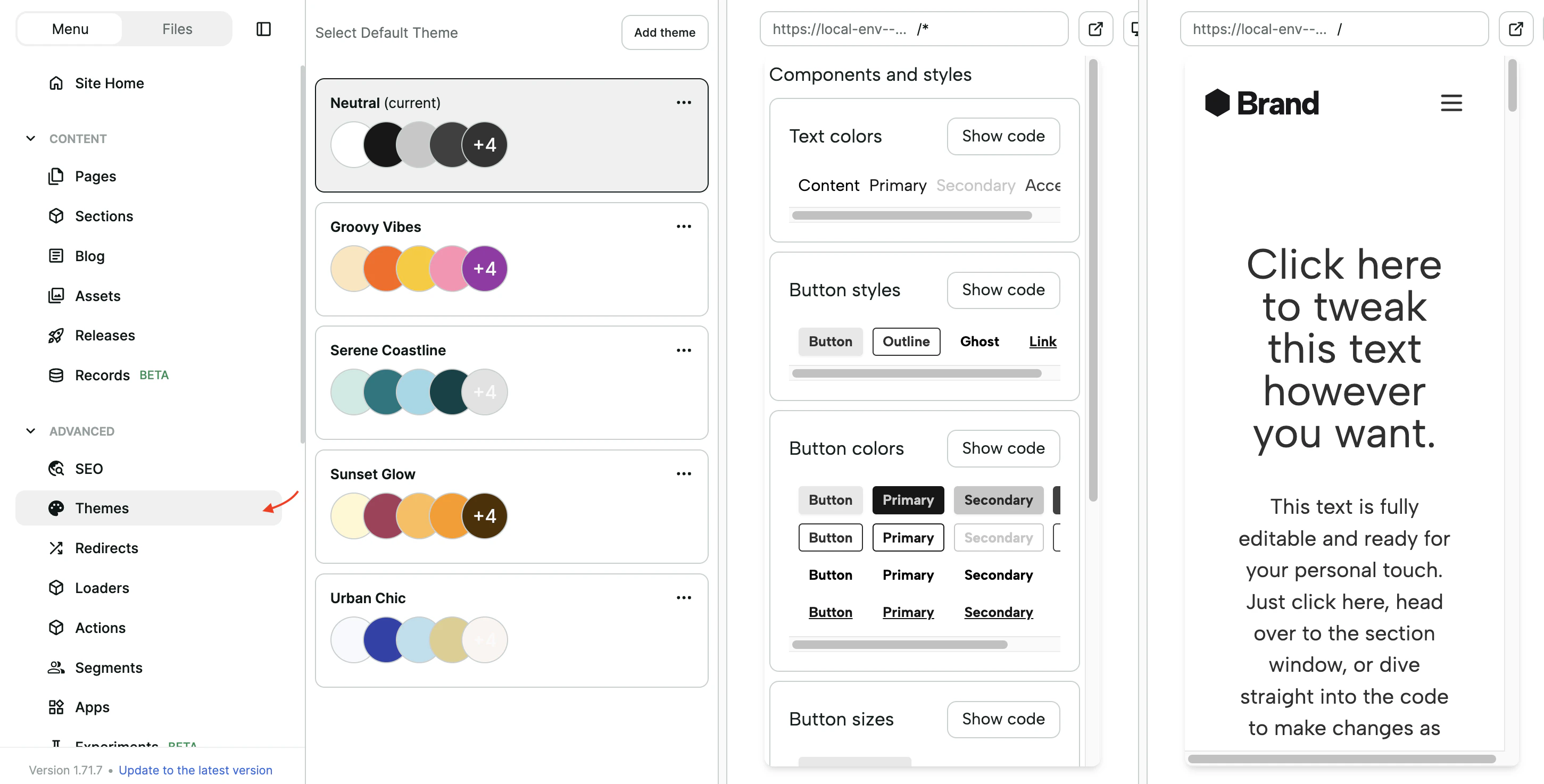Open the hamburger menu on the Brand preview
This screenshot has height=784, width=1544.
(x=1451, y=103)
